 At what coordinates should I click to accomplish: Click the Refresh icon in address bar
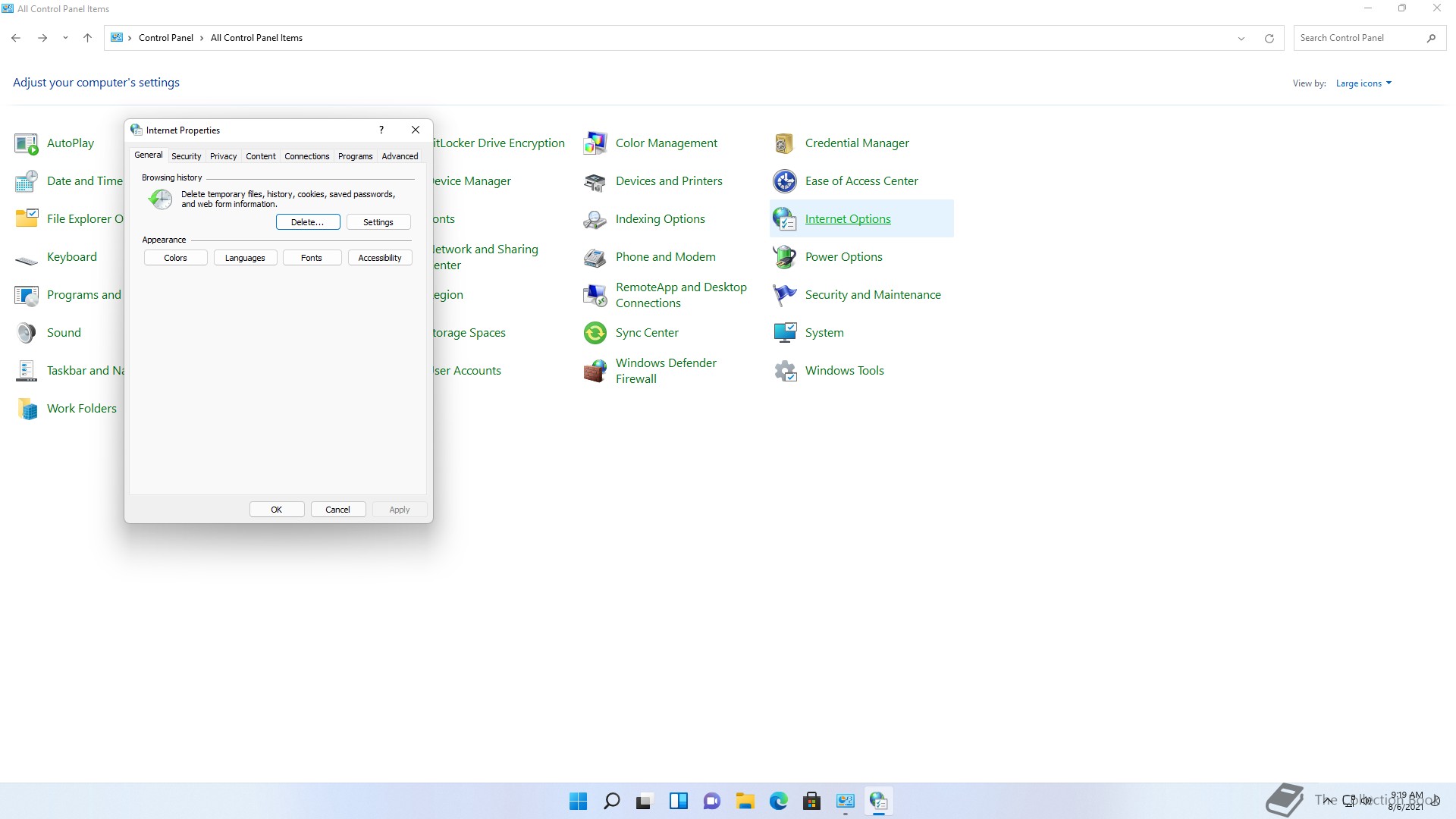(x=1269, y=38)
